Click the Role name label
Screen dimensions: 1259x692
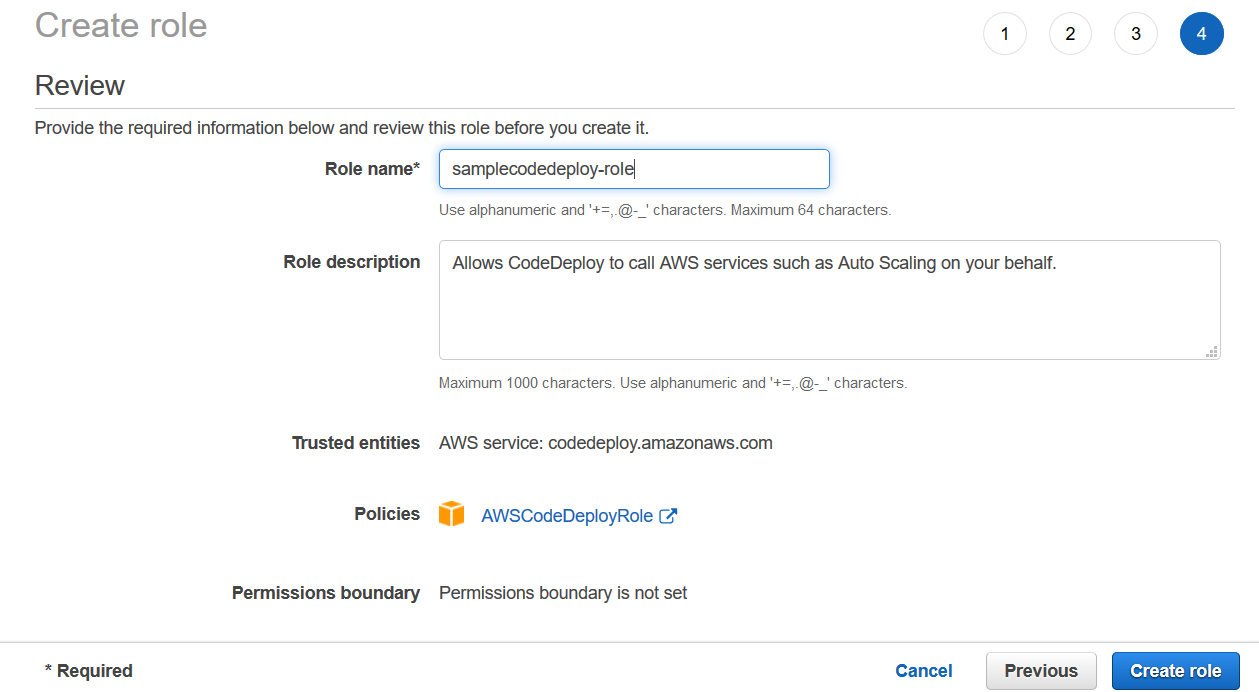tap(372, 169)
